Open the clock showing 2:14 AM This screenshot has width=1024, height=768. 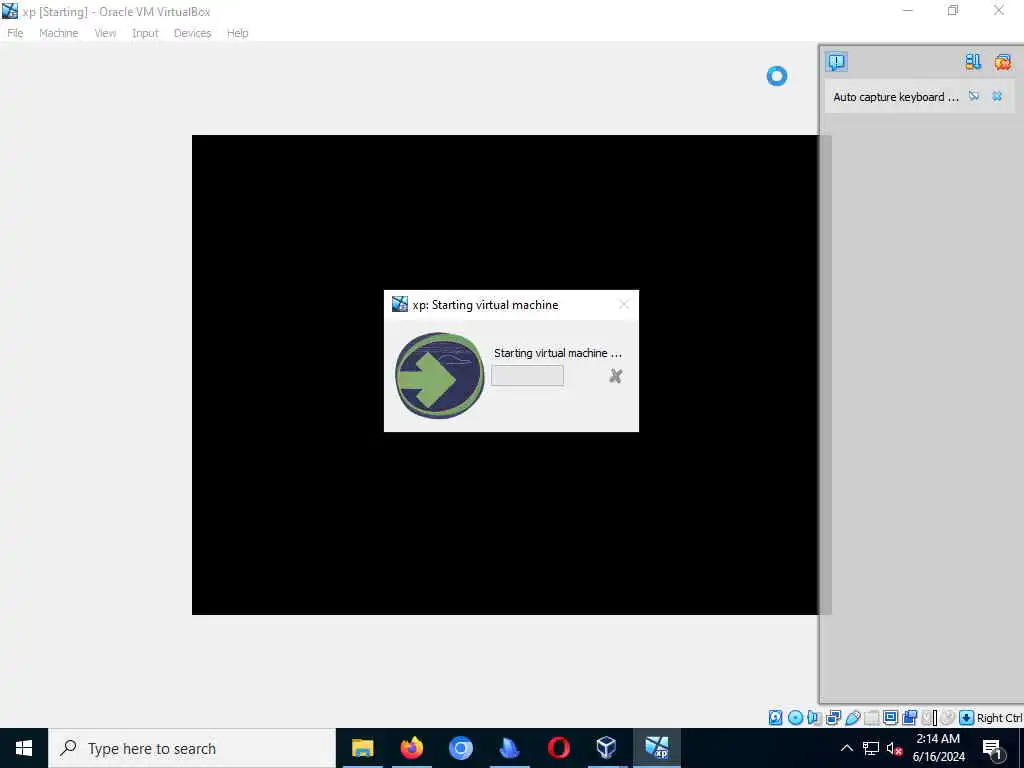tap(938, 748)
